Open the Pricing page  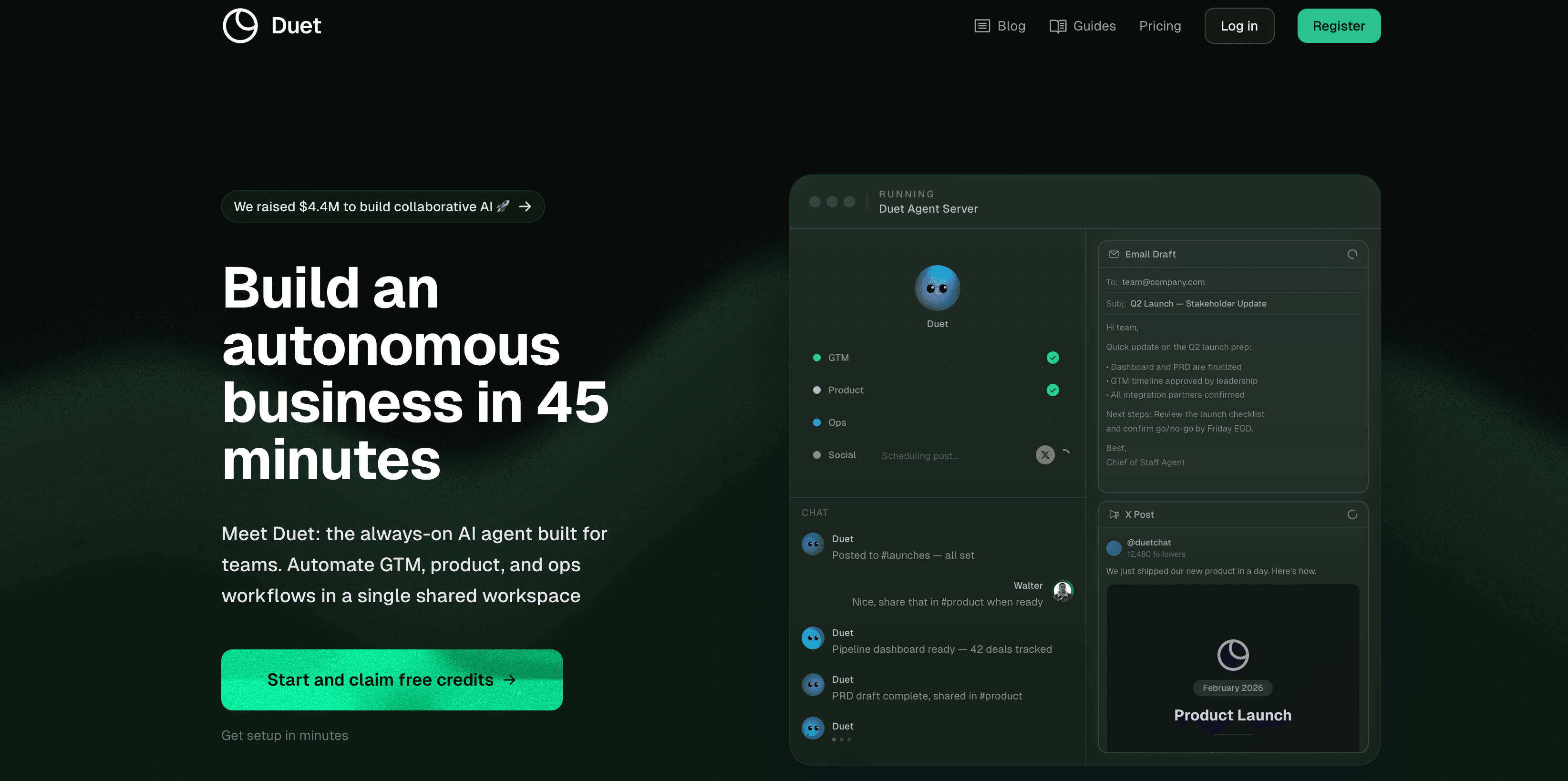point(1160,26)
